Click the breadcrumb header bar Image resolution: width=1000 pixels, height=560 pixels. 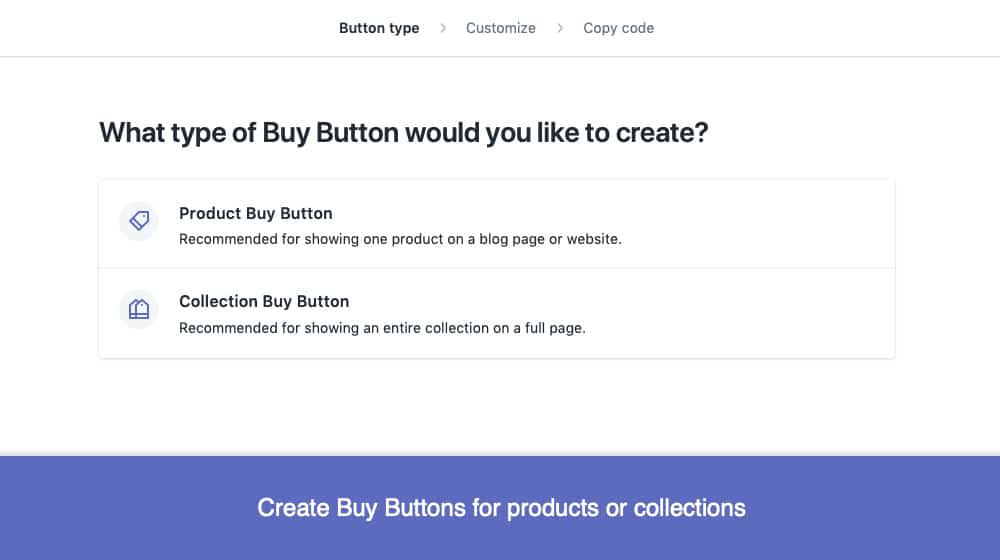tap(500, 28)
